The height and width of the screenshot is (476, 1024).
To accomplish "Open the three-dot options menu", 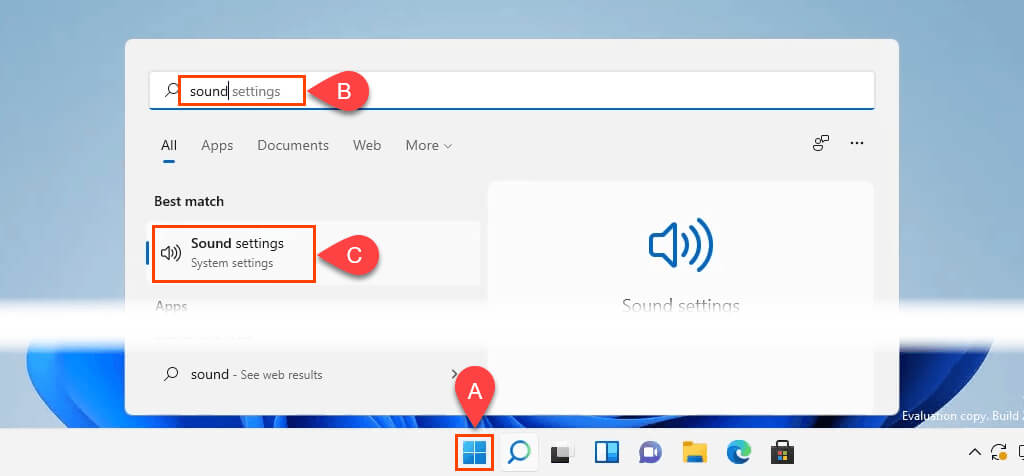I will [x=857, y=143].
